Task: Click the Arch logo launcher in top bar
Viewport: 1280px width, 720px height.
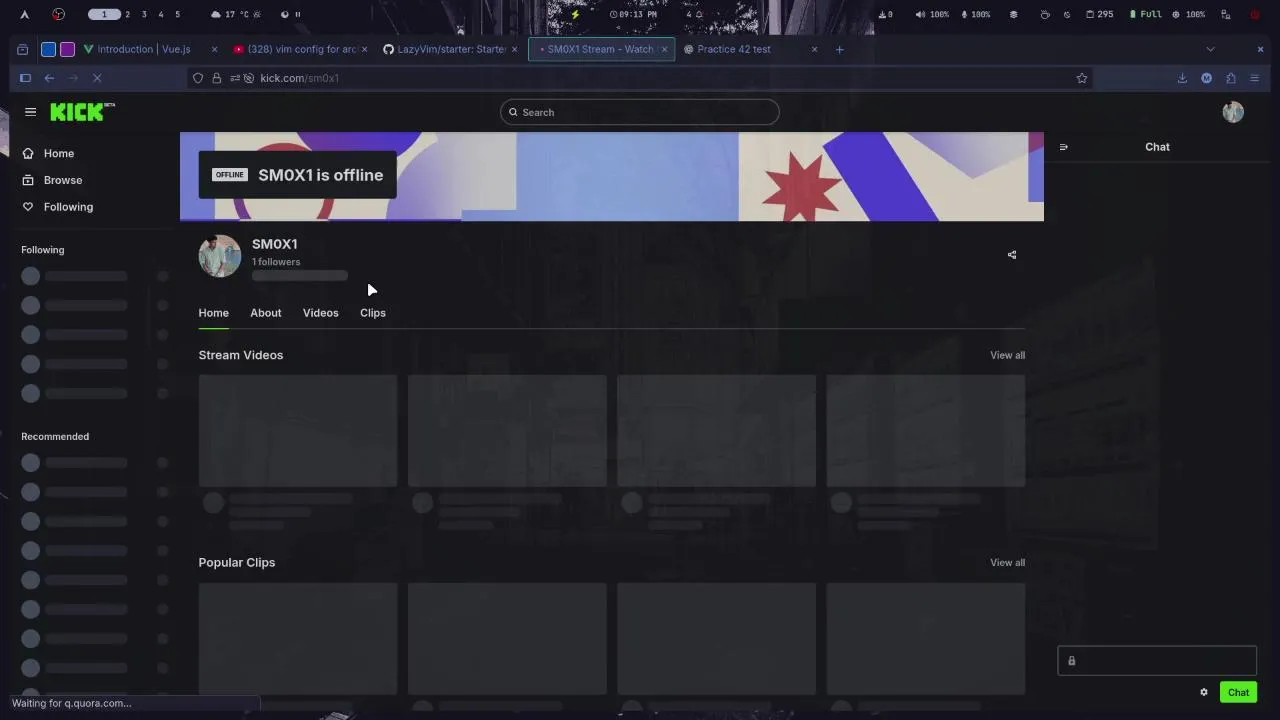Action: coord(24,14)
